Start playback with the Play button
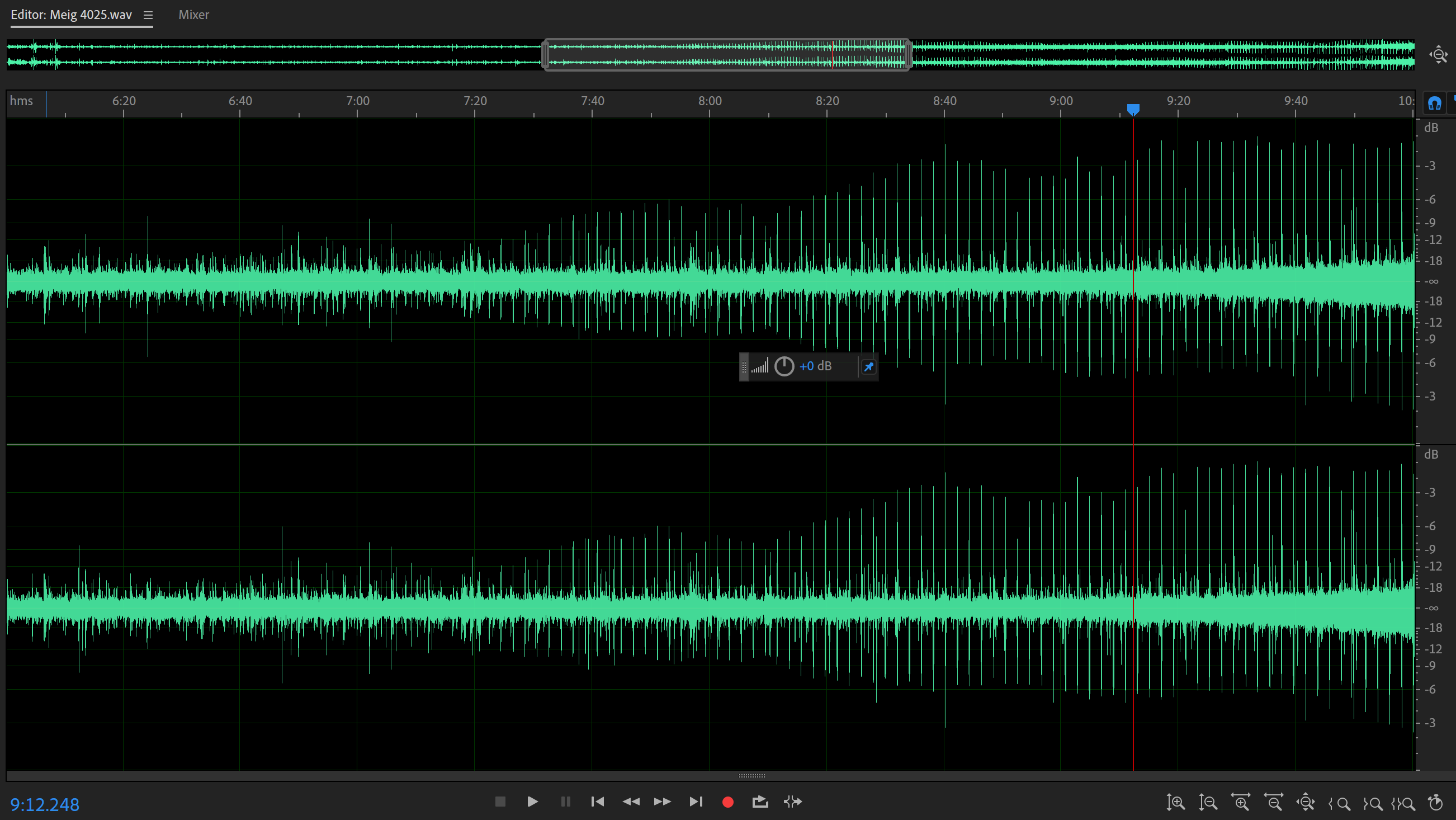This screenshot has height=820, width=1456. pyautogui.click(x=532, y=802)
